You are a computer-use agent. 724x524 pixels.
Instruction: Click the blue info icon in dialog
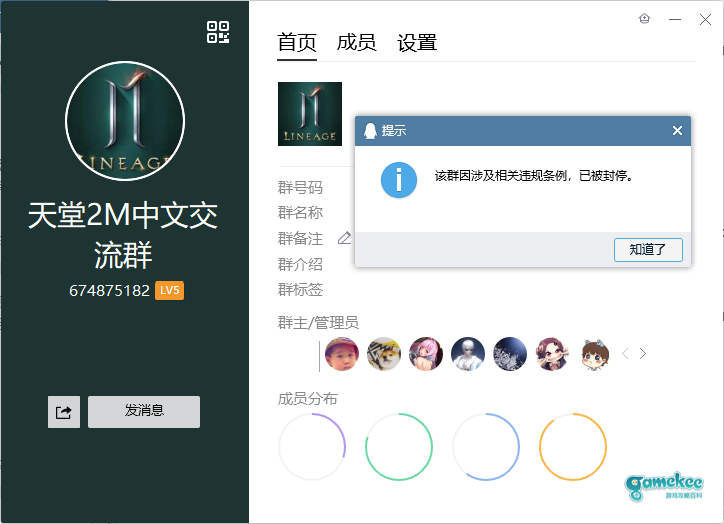[399, 180]
